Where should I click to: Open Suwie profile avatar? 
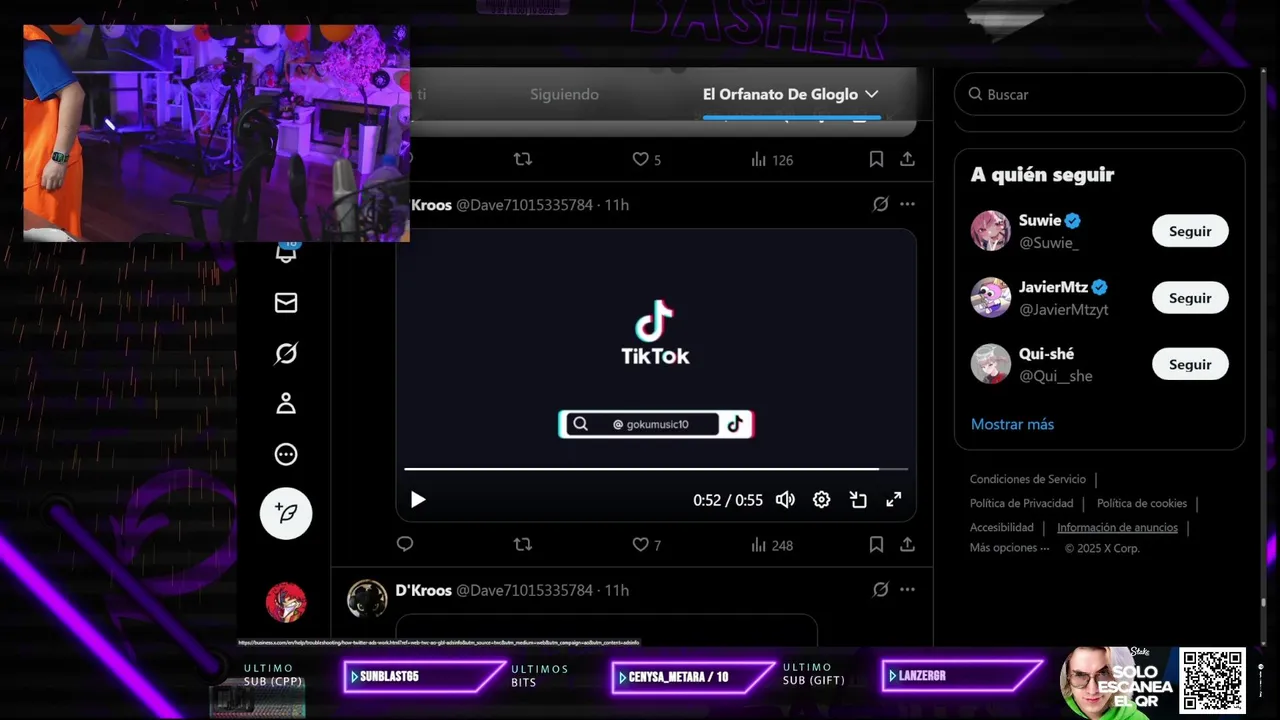991,231
